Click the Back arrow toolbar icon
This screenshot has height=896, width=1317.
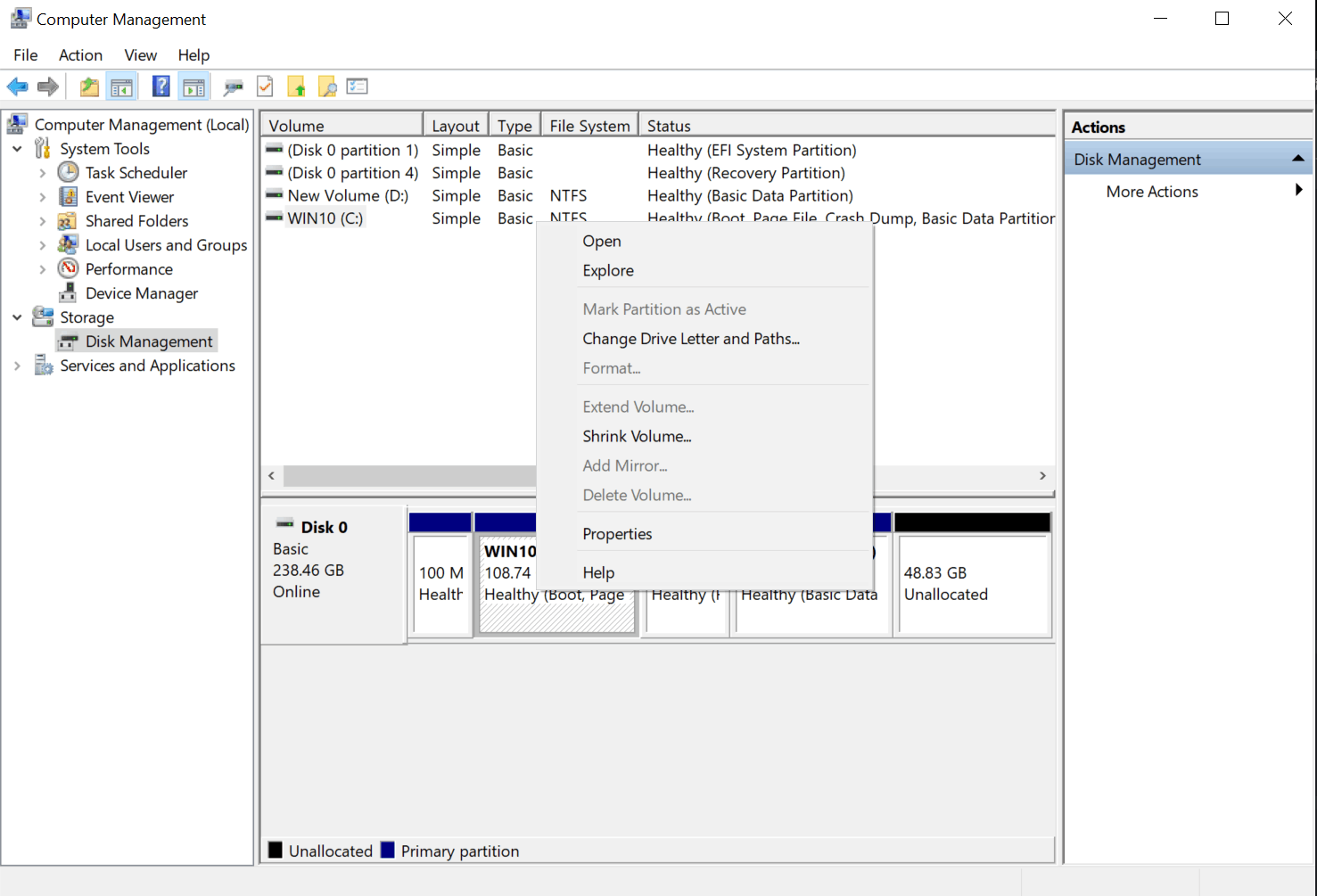click(17, 86)
